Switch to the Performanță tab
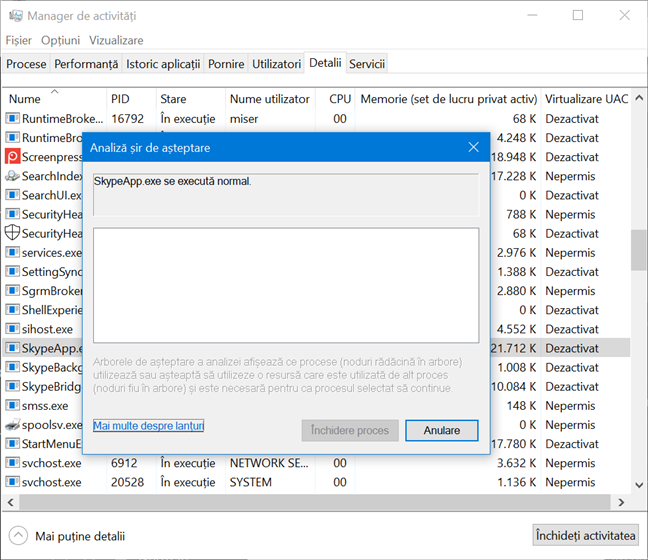The width and height of the screenshot is (648, 560). coord(86,64)
